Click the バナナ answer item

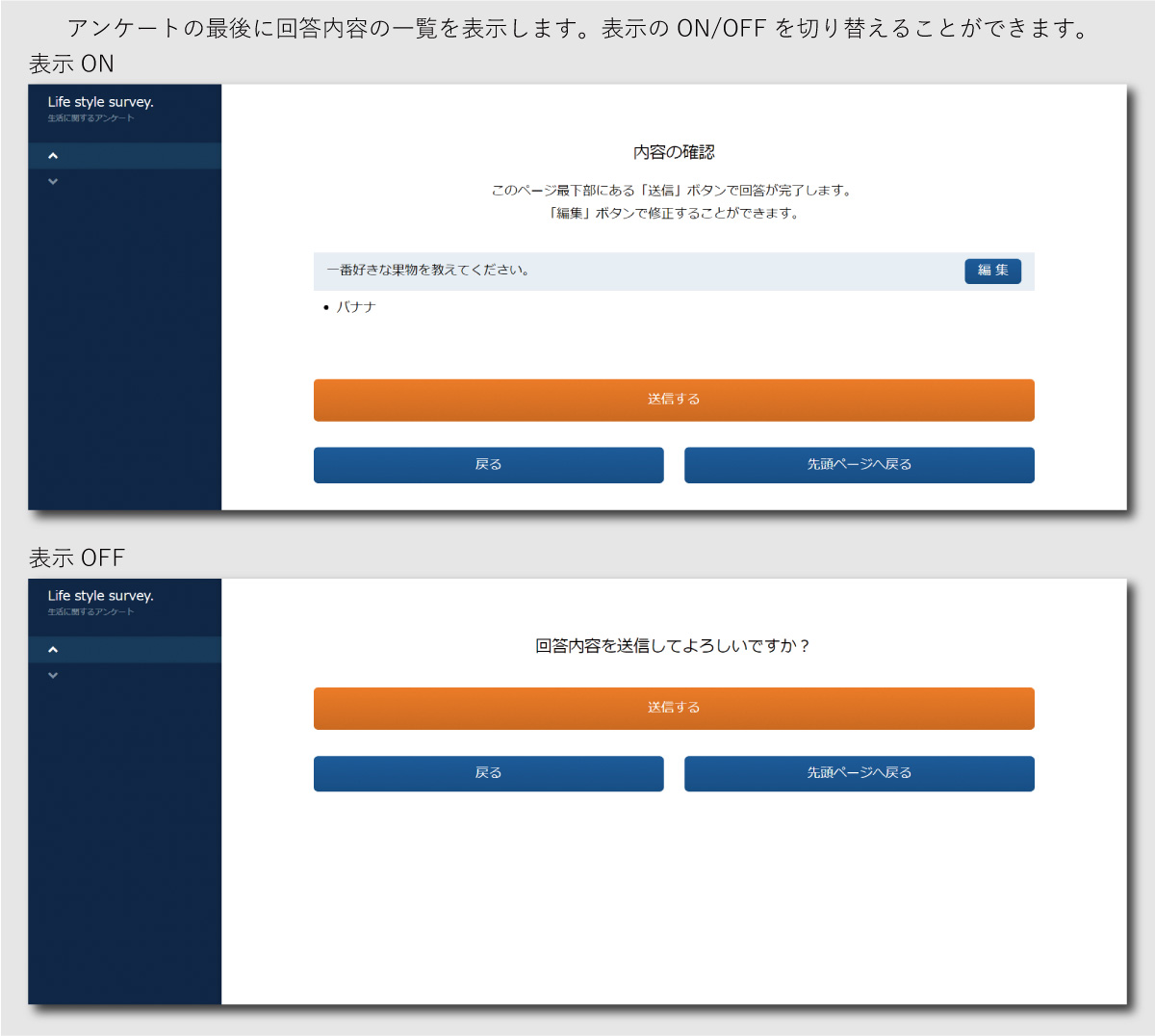tap(355, 307)
